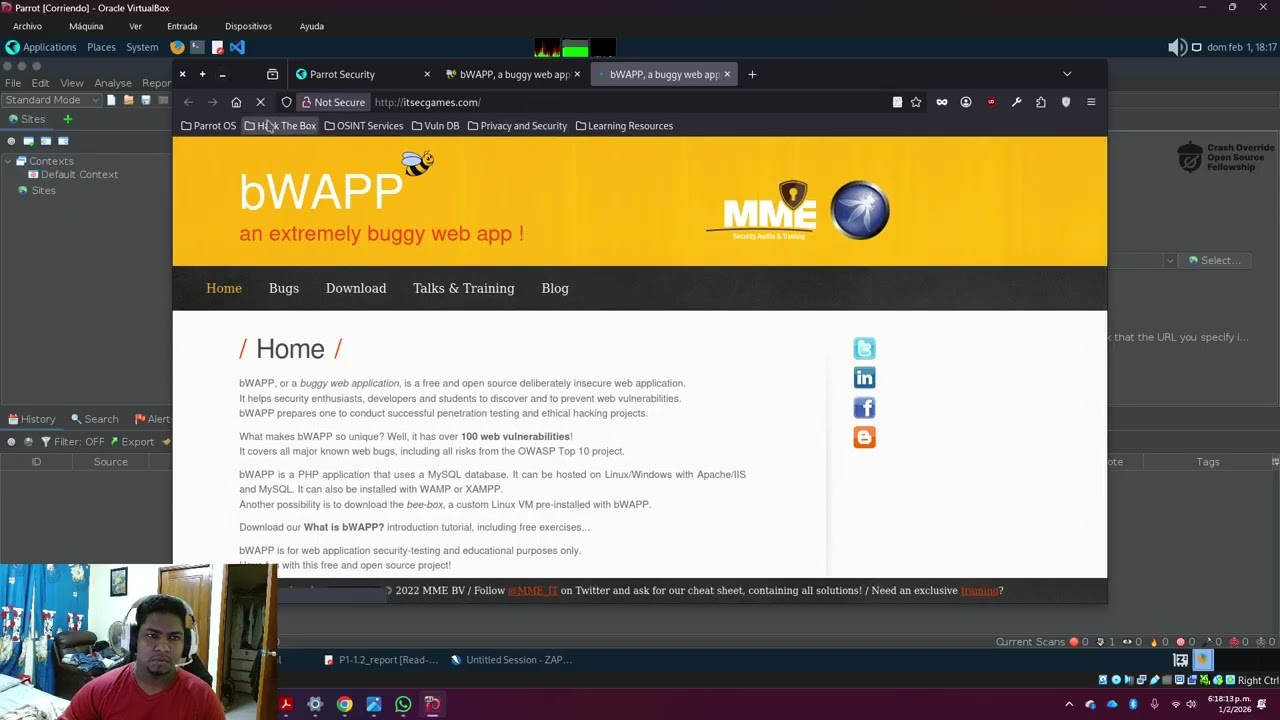Toggle the Filter: OFF button in ZAP History
The height and width of the screenshot is (720, 1280).
pyautogui.click(x=72, y=442)
